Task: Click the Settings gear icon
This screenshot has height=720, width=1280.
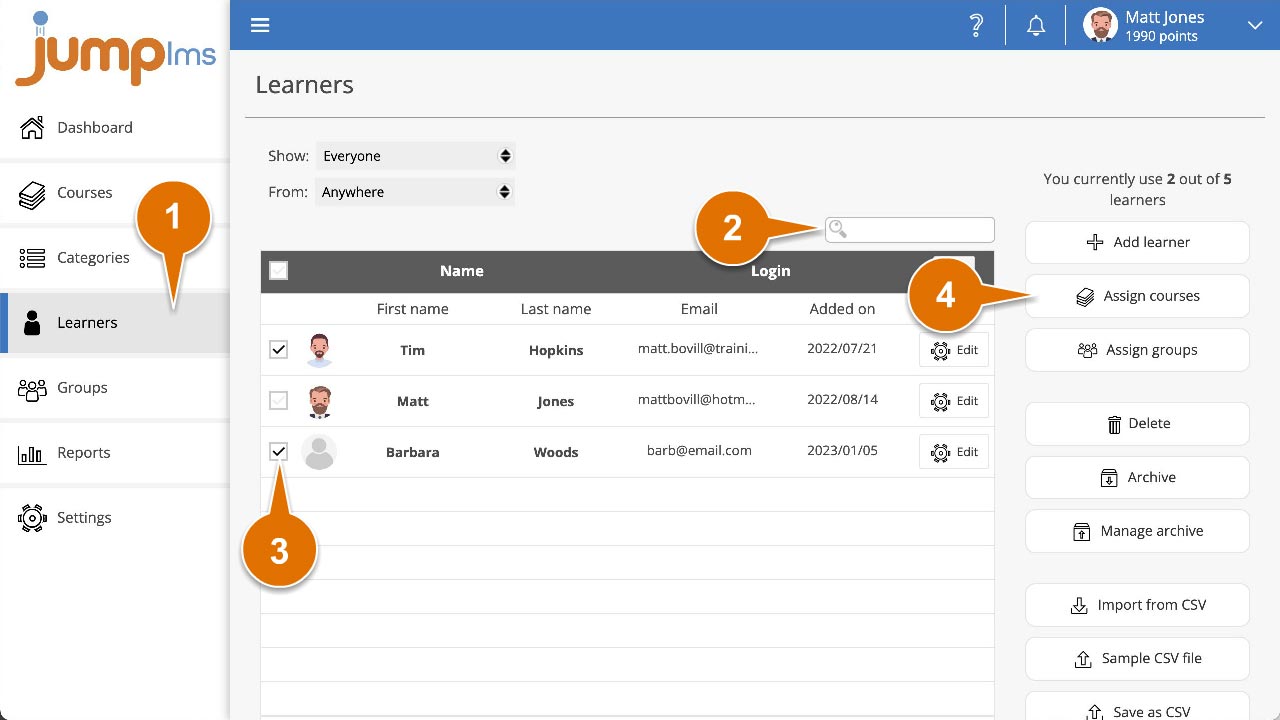Action: point(32,518)
